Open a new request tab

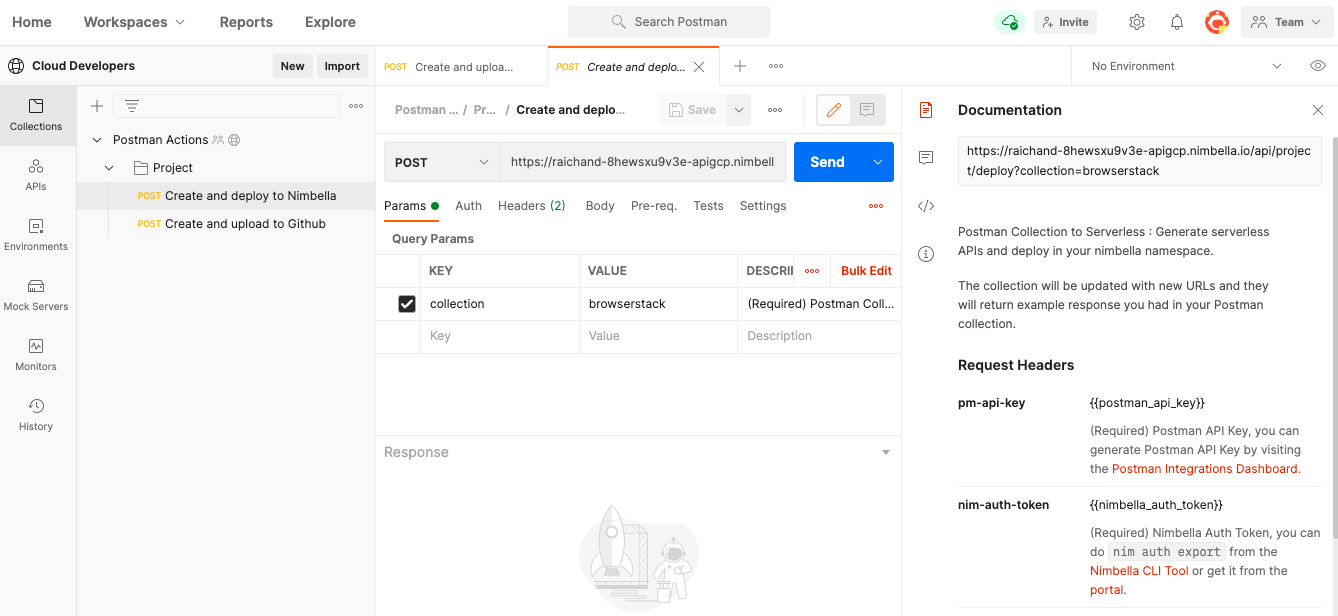740,66
